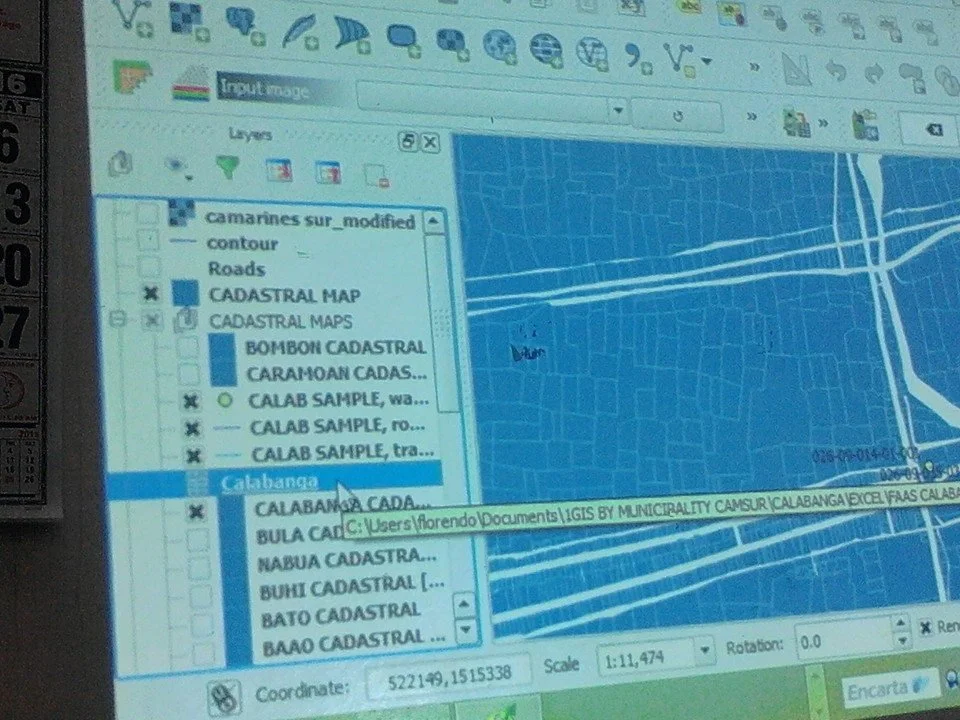Viewport: 960px width, 720px height.
Task: Click the Layers panel scroll-down arrow
Action: point(465,629)
